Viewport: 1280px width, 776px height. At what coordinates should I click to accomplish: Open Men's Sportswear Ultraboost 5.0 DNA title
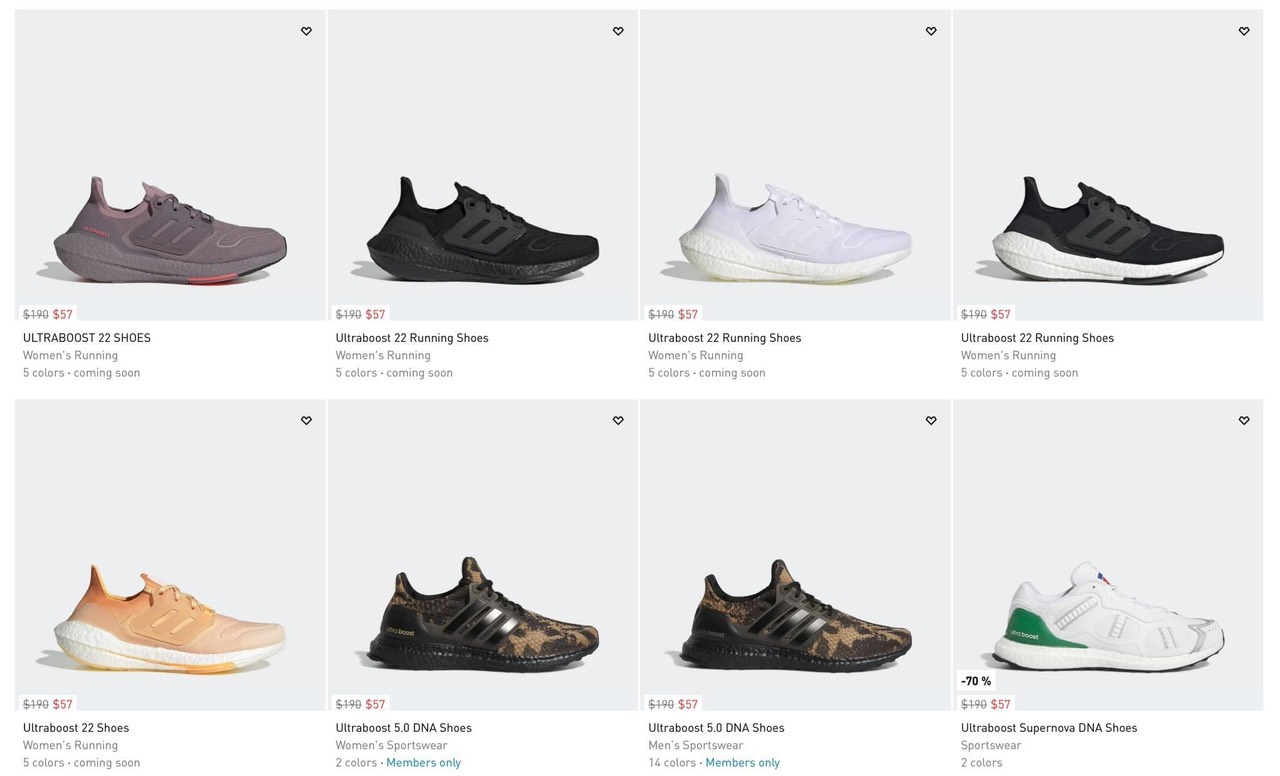pyautogui.click(x=716, y=728)
